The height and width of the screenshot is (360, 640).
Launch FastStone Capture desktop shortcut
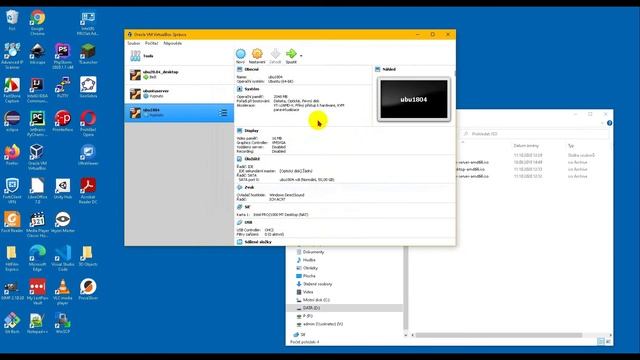click(x=12, y=90)
